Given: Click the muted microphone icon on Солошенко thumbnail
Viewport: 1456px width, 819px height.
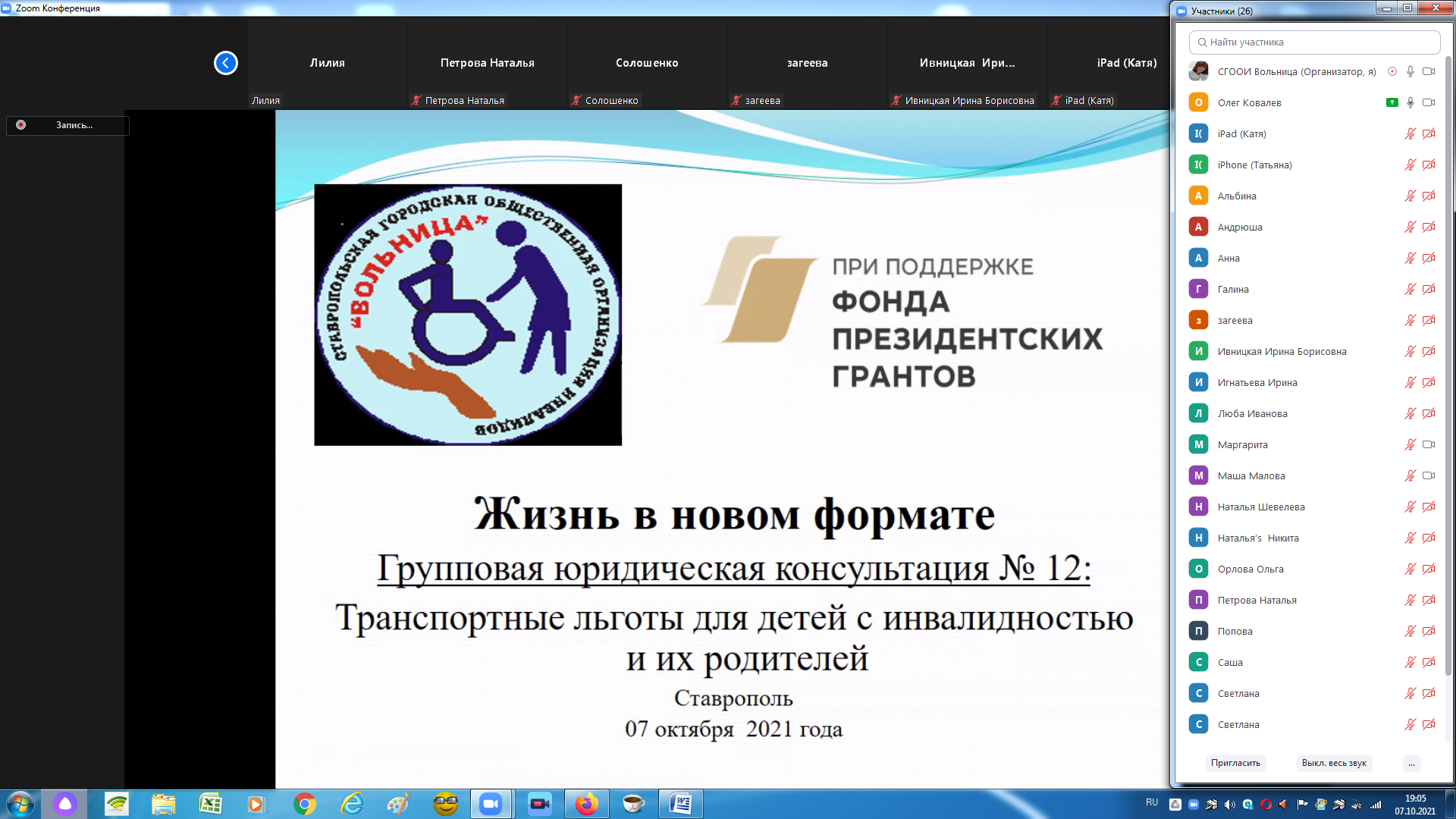Looking at the screenshot, I should point(576,100).
